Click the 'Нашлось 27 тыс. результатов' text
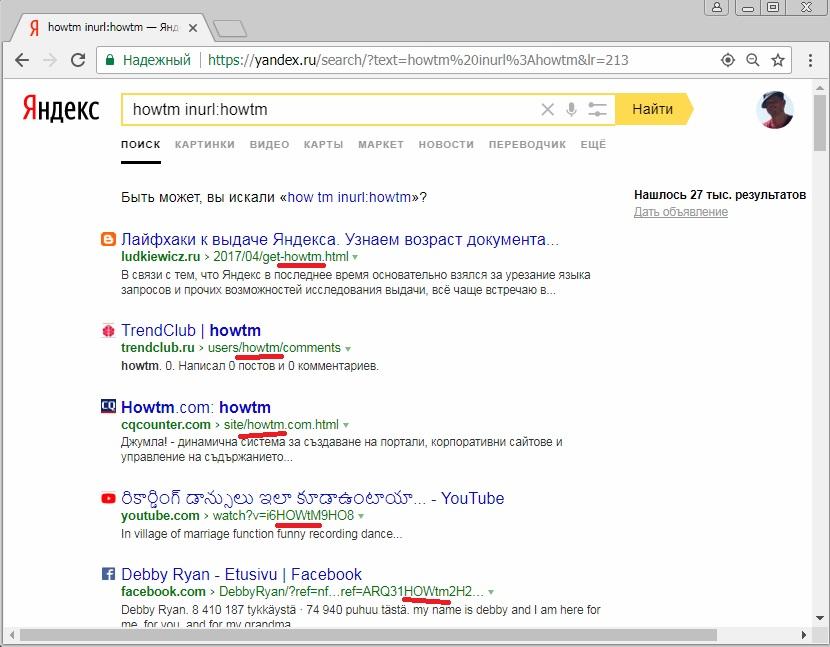Image resolution: width=830 pixels, height=647 pixels. tap(720, 195)
